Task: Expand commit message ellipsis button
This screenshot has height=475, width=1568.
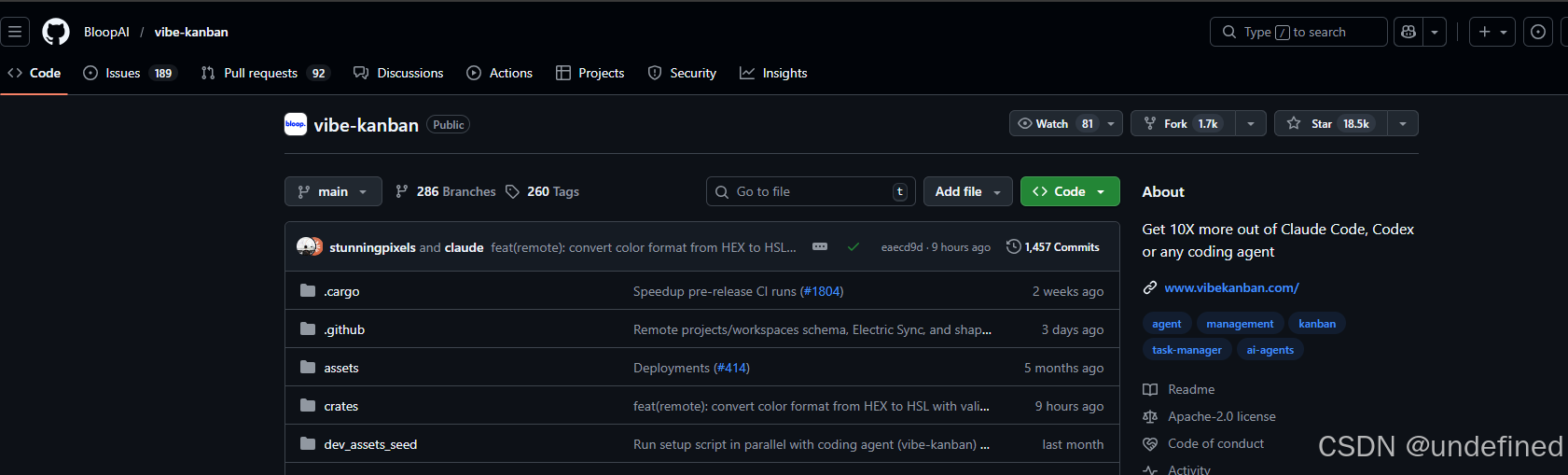Action: coord(820,246)
